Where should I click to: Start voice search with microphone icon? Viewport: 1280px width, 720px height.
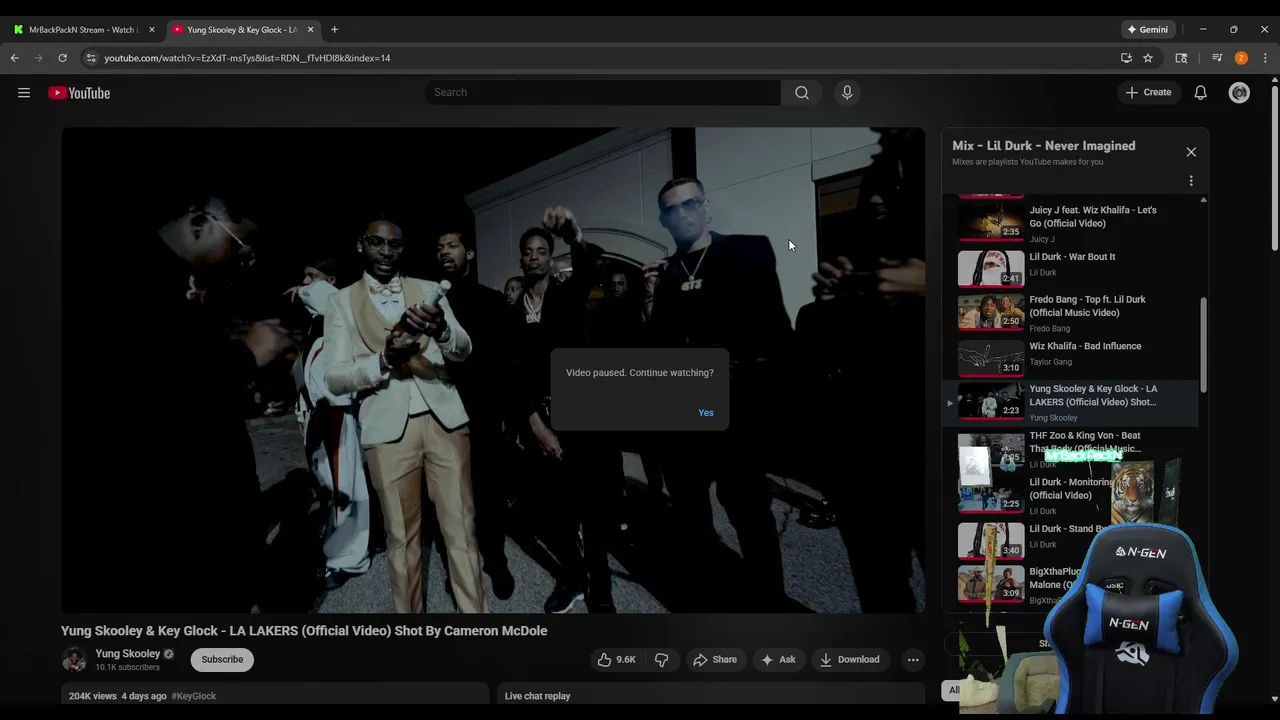[847, 93]
